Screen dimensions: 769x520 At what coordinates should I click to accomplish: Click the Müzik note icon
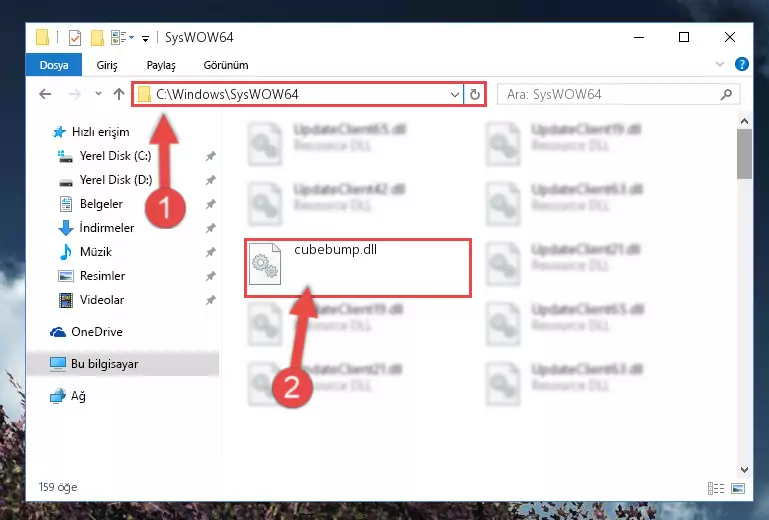coord(66,252)
